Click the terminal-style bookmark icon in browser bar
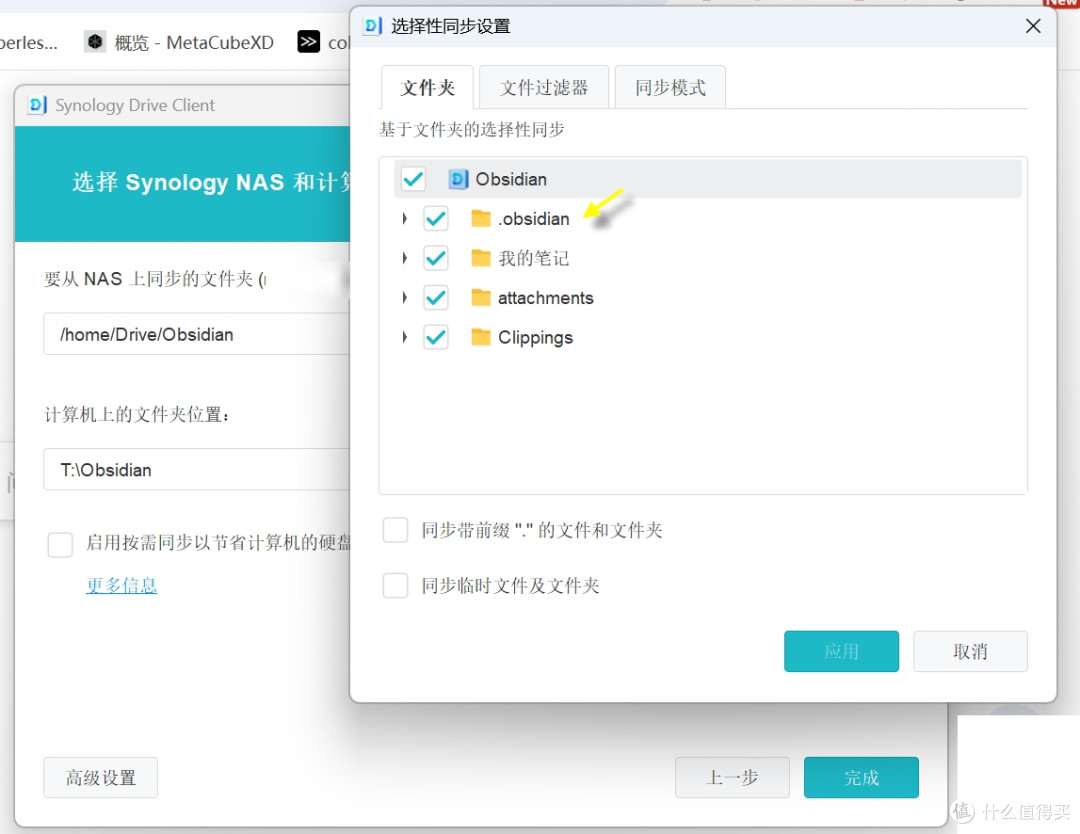Image resolution: width=1080 pixels, height=834 pixels. 309,42
